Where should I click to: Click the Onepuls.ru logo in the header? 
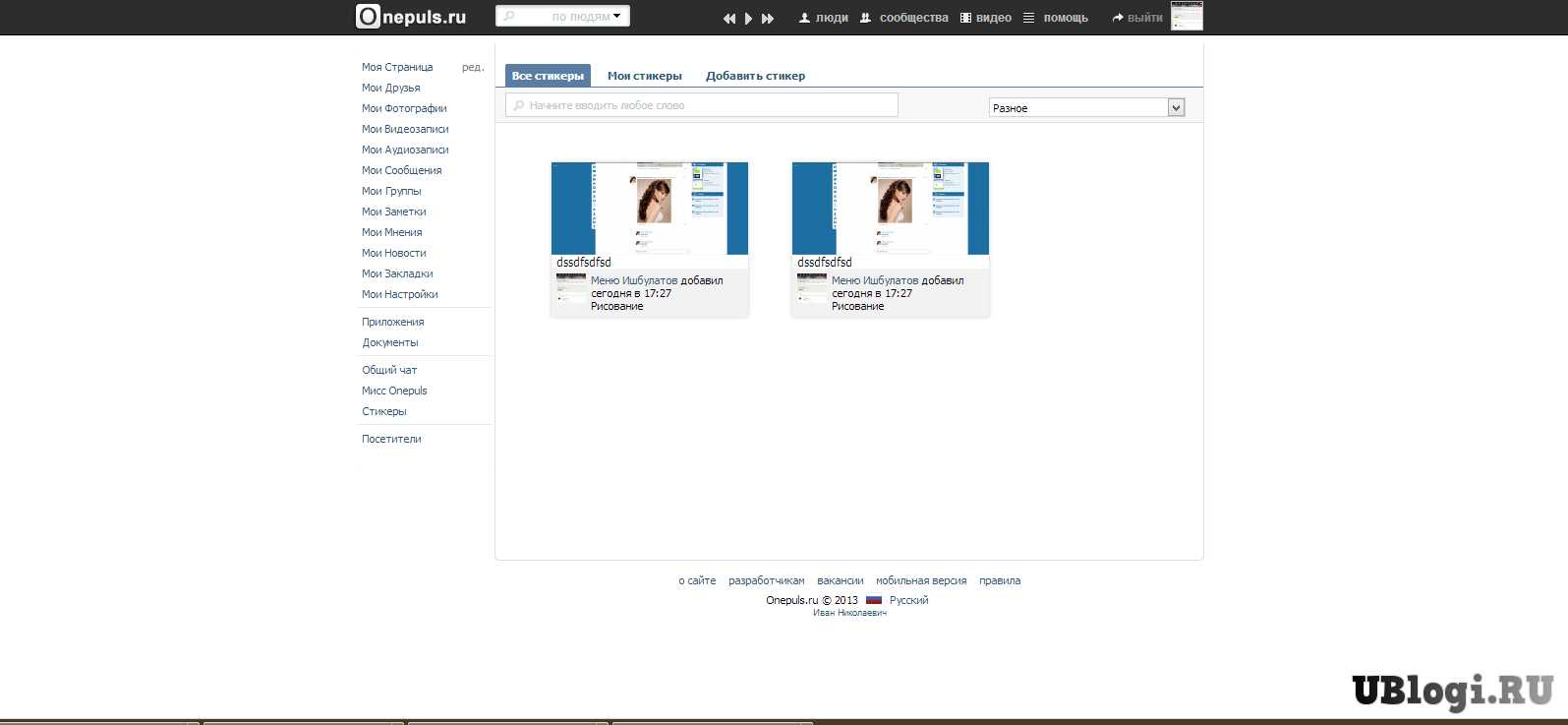[411, 17]
